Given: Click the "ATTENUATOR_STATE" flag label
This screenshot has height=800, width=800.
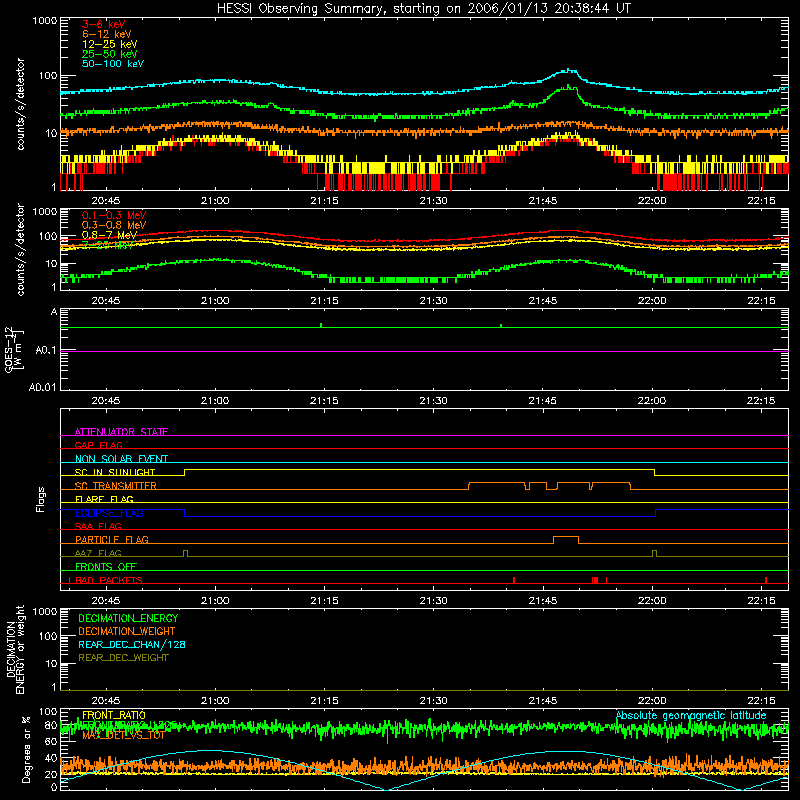Looking at the screenshot, I should pos(121,432).
